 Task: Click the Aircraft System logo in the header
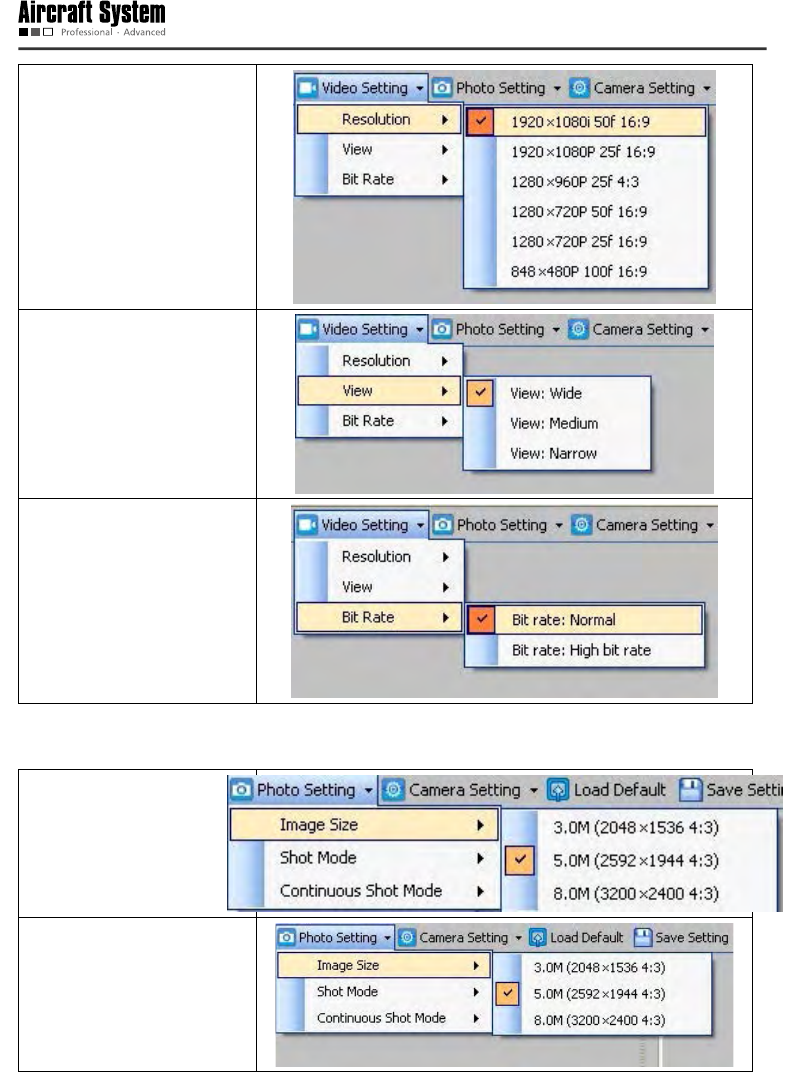tap(92, 18)
